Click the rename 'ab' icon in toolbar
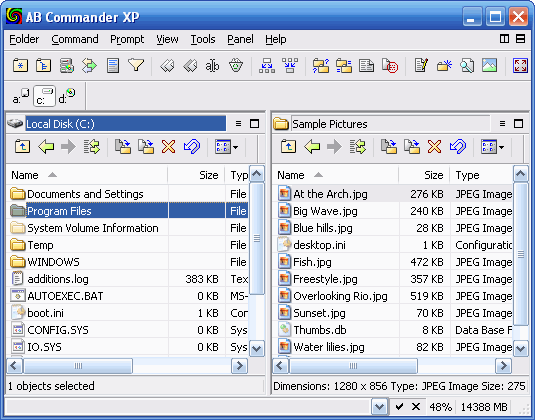Screen dimensions: 535x420 click(212, 65)
